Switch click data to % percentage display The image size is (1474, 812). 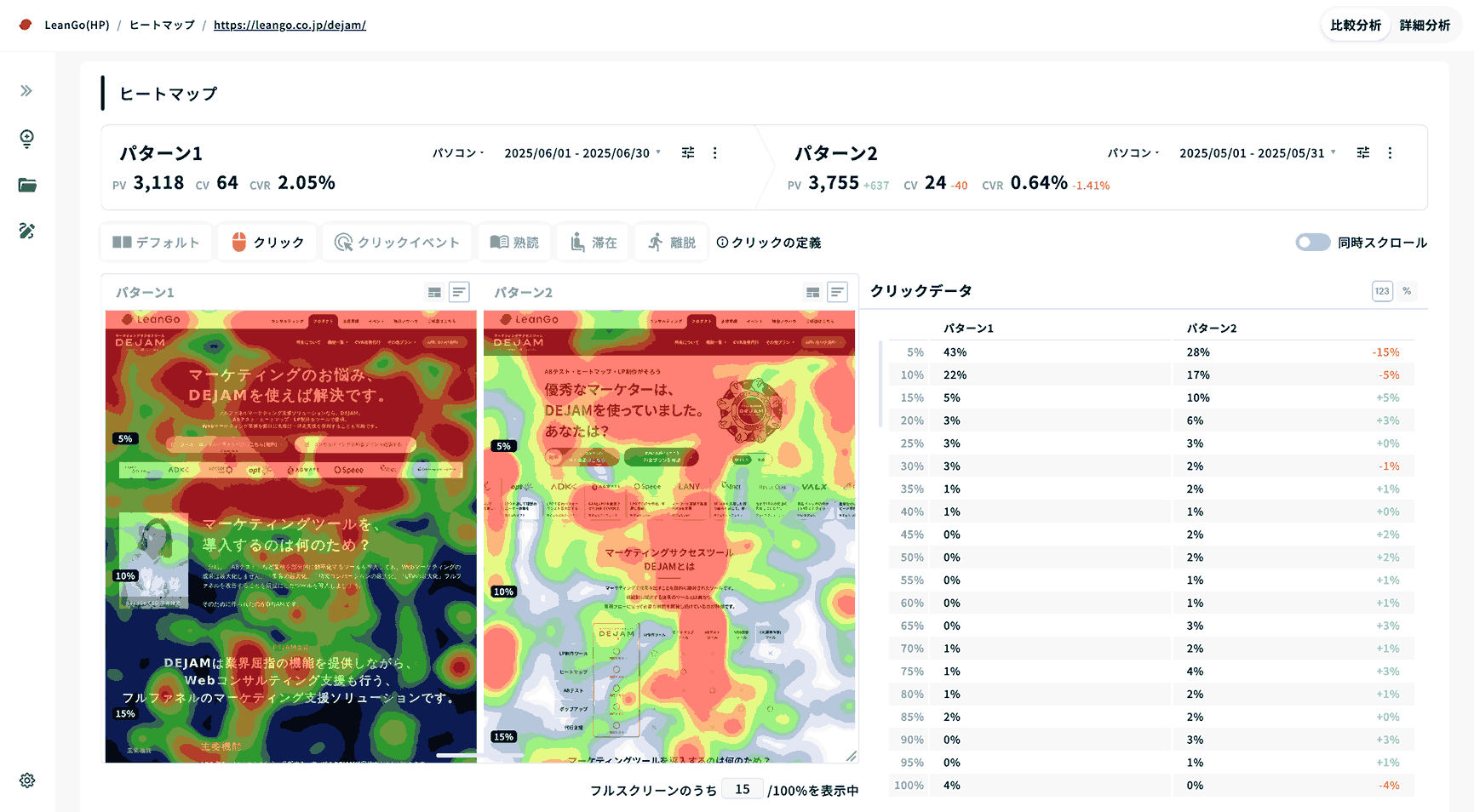pos(1407,291)
